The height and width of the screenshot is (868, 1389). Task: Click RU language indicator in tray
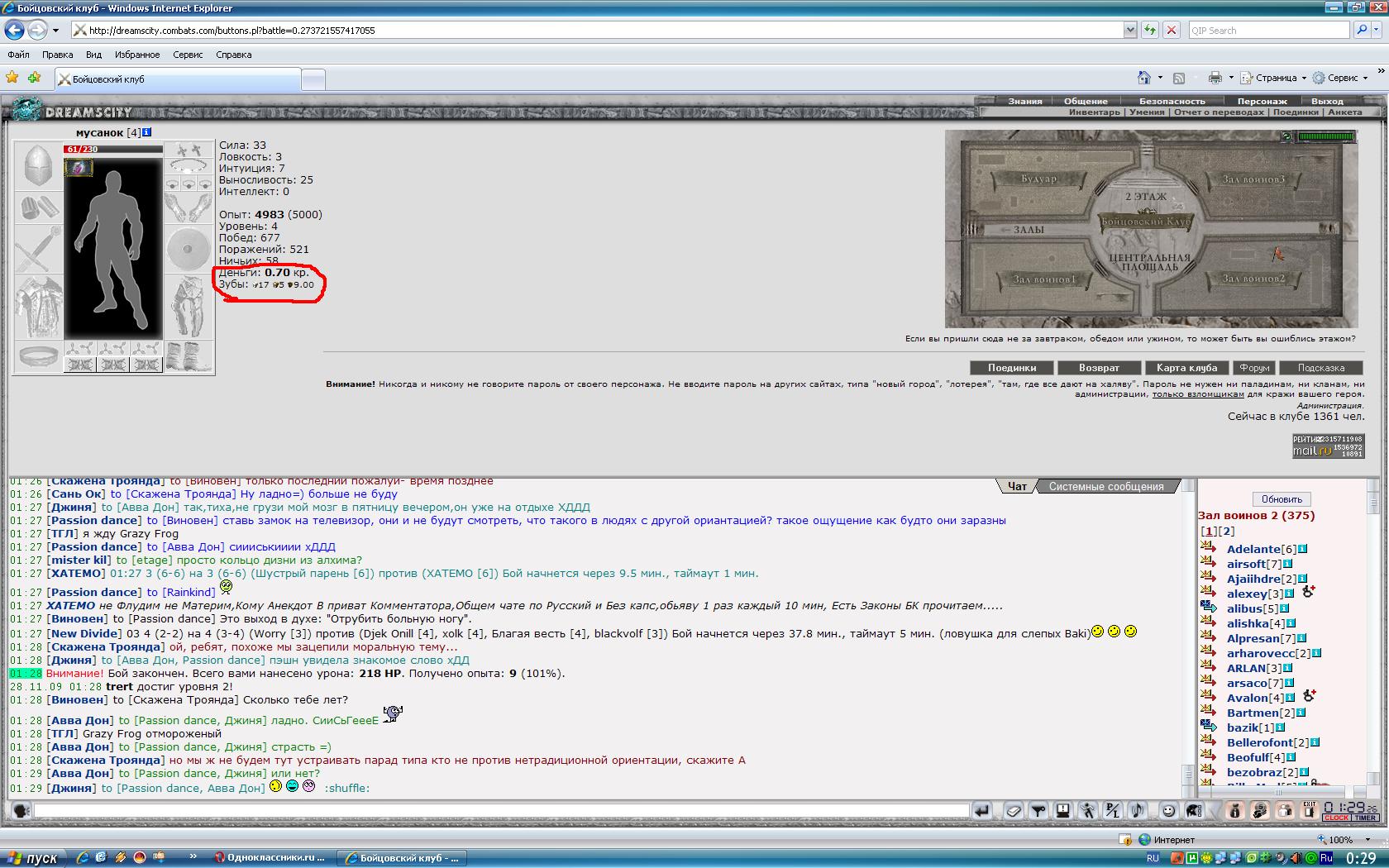click(x=1153, y=858)
